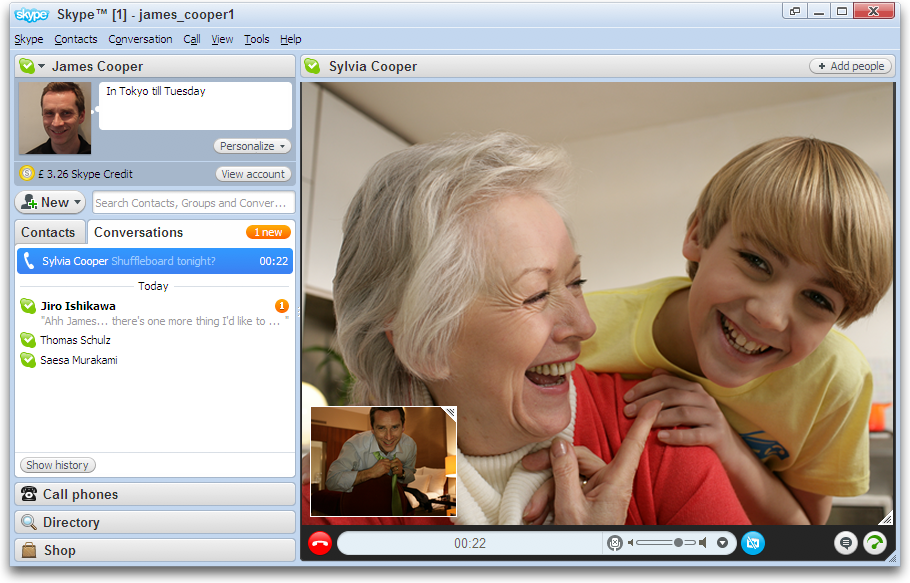Image resolution: width=910 pixels, height=583 pixels.
Task: Toggle the blue video camera button
Action: point(753,543)
